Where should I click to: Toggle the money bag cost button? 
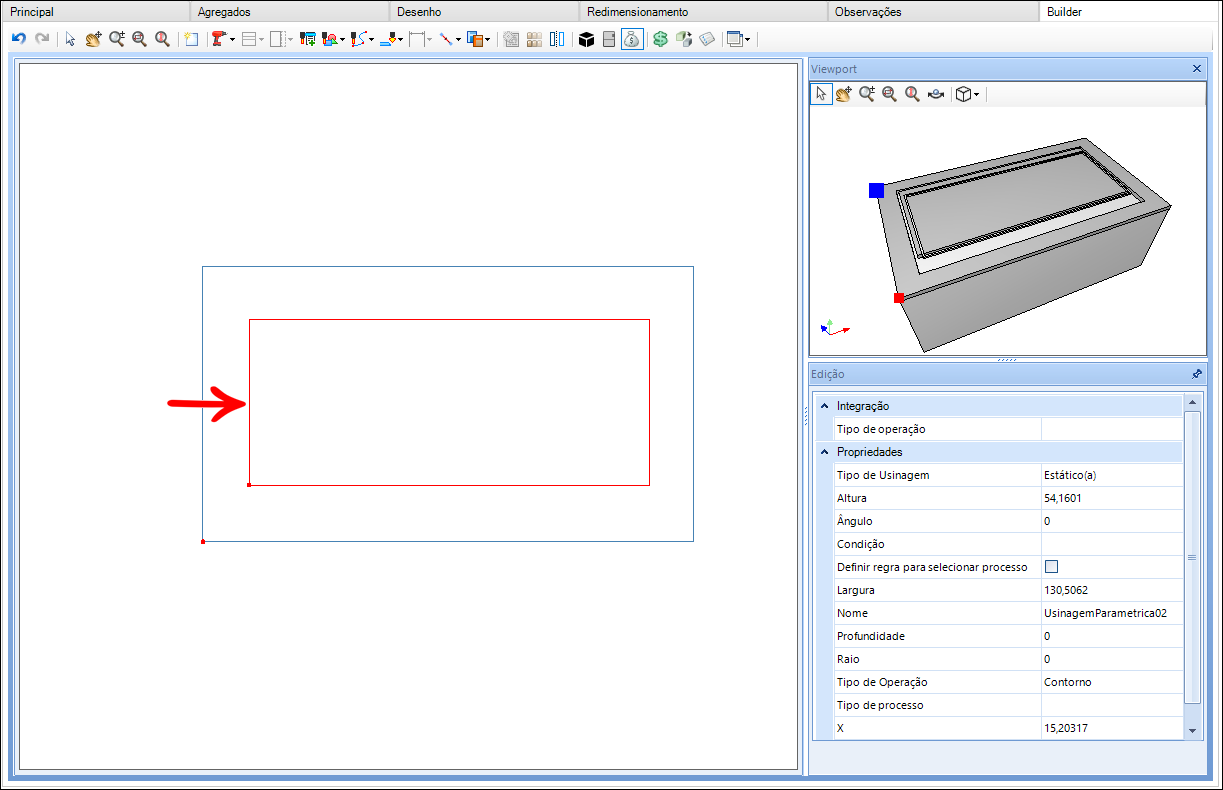(x=632, y=39)
